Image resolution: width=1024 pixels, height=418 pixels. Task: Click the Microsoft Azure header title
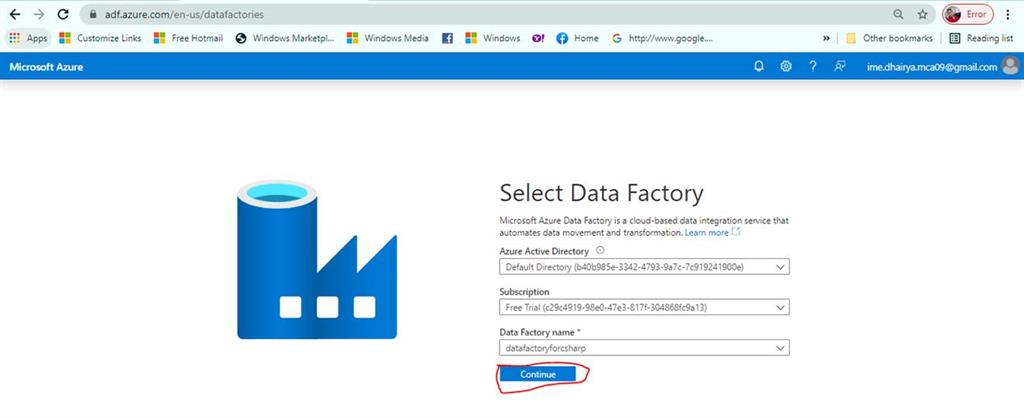pyautogui.click(x=46, y=67)
